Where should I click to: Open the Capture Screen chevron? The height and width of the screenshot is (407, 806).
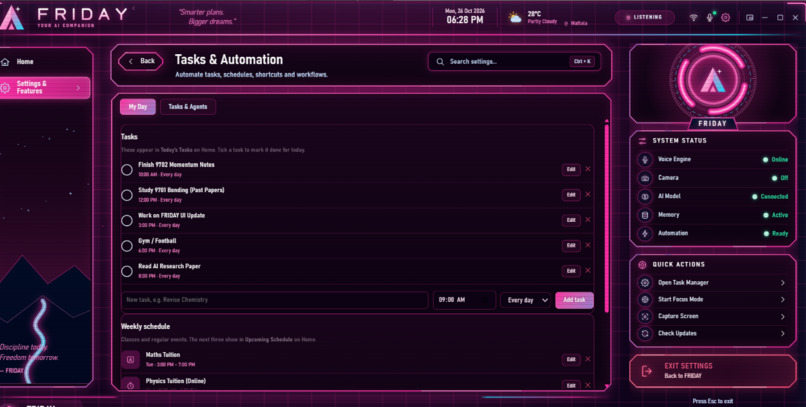pos(782,317)
